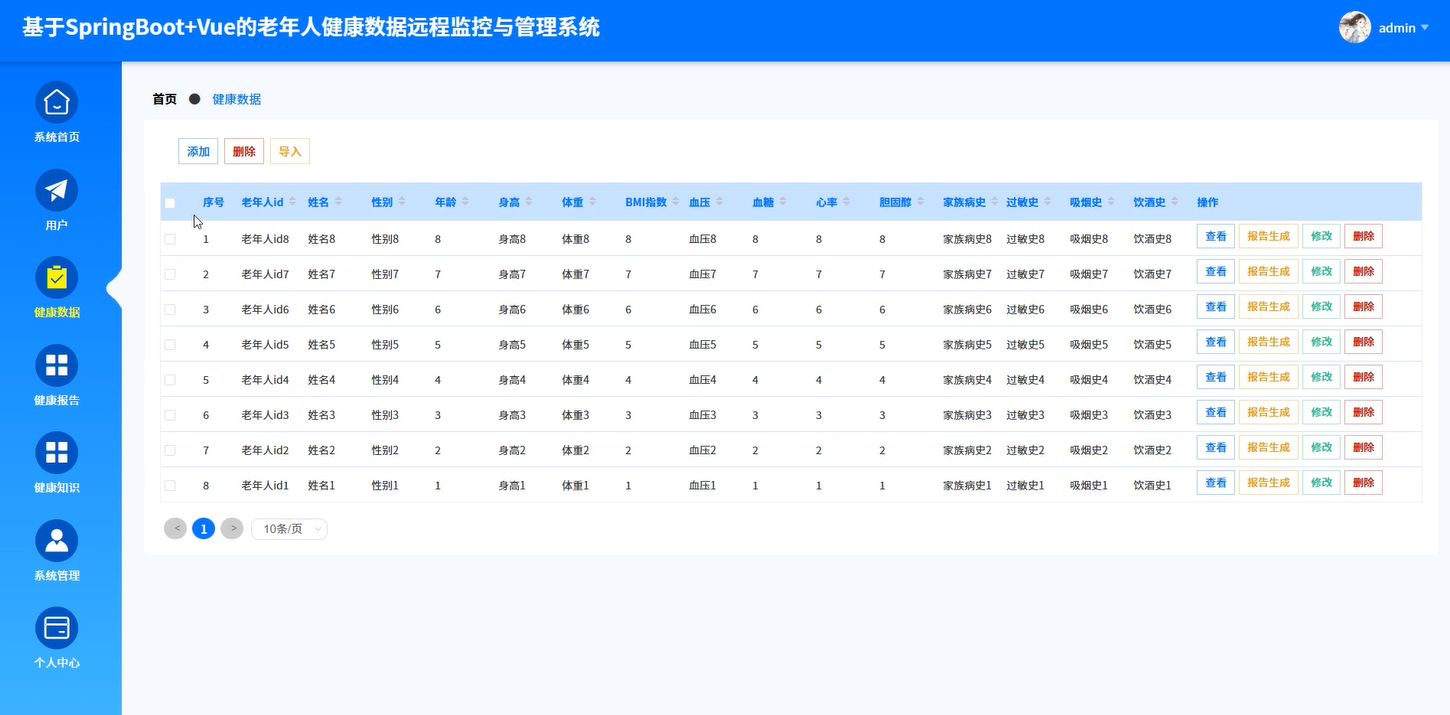1450x715 pixels.
Task: Sort table by 血糖 column arrows
Action: tap(783, 202)
